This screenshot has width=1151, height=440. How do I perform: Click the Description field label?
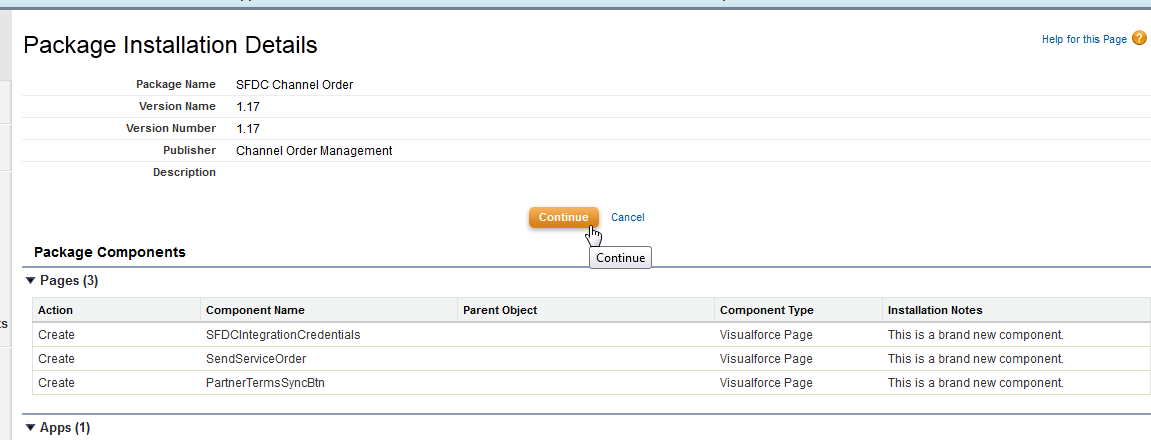click(x=184, y=173)
